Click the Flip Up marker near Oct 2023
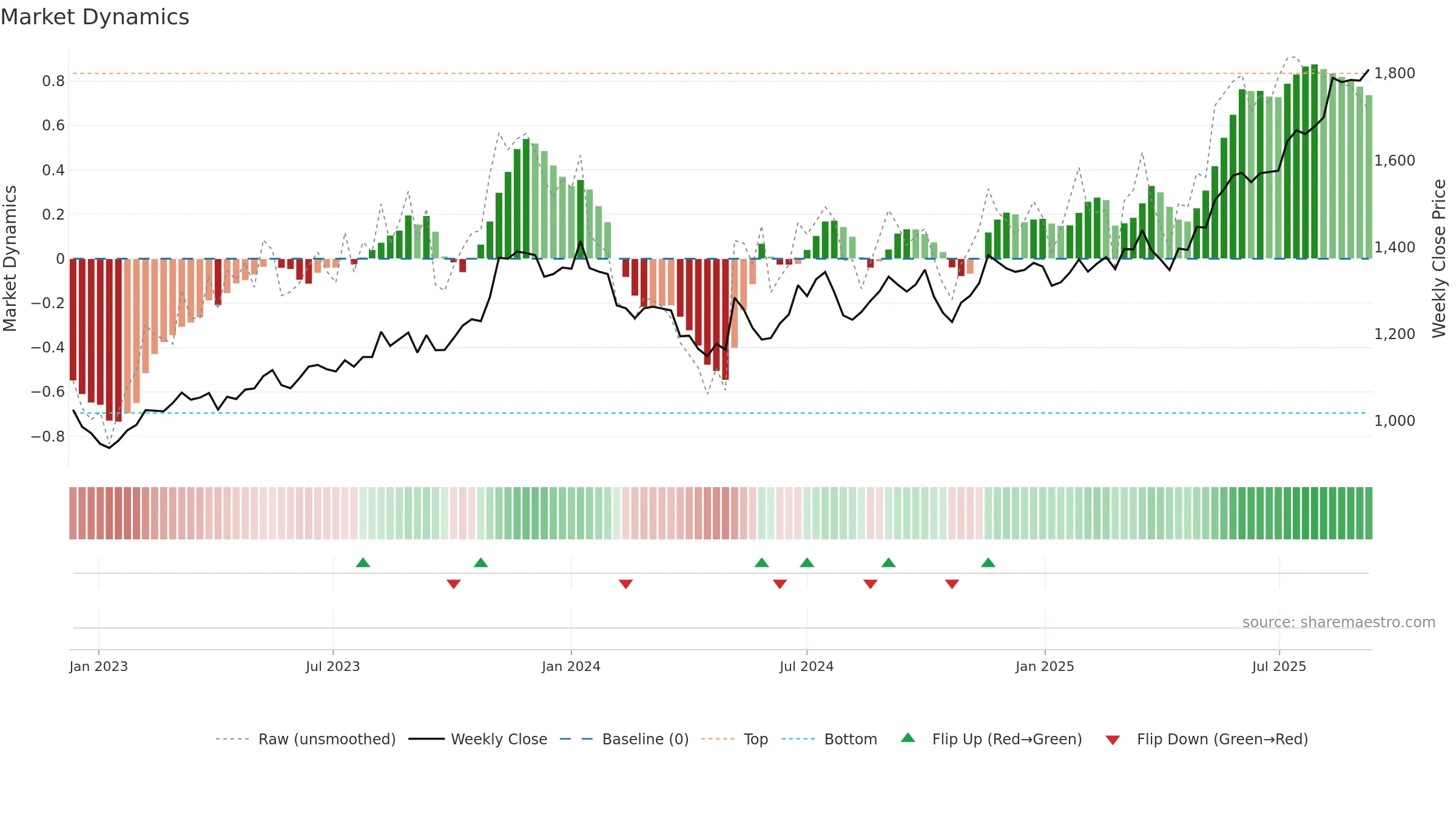1456x819 pixels. [x=480, y=562]
